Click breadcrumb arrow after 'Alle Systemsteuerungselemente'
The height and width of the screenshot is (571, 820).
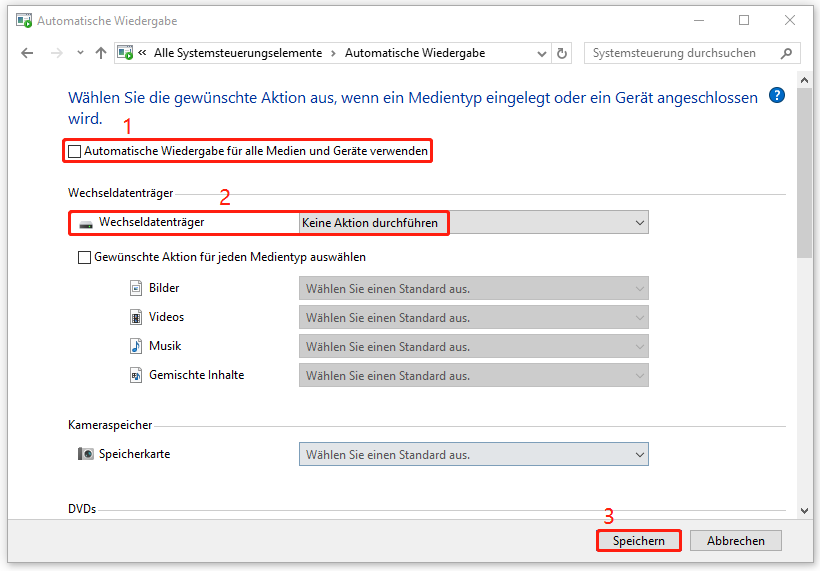coord(333,53)
